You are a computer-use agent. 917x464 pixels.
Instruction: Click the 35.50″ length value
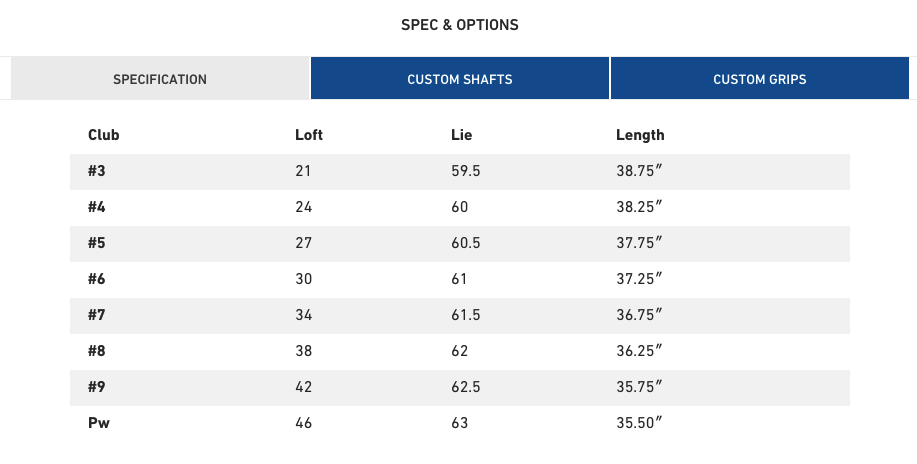(639, 423)
